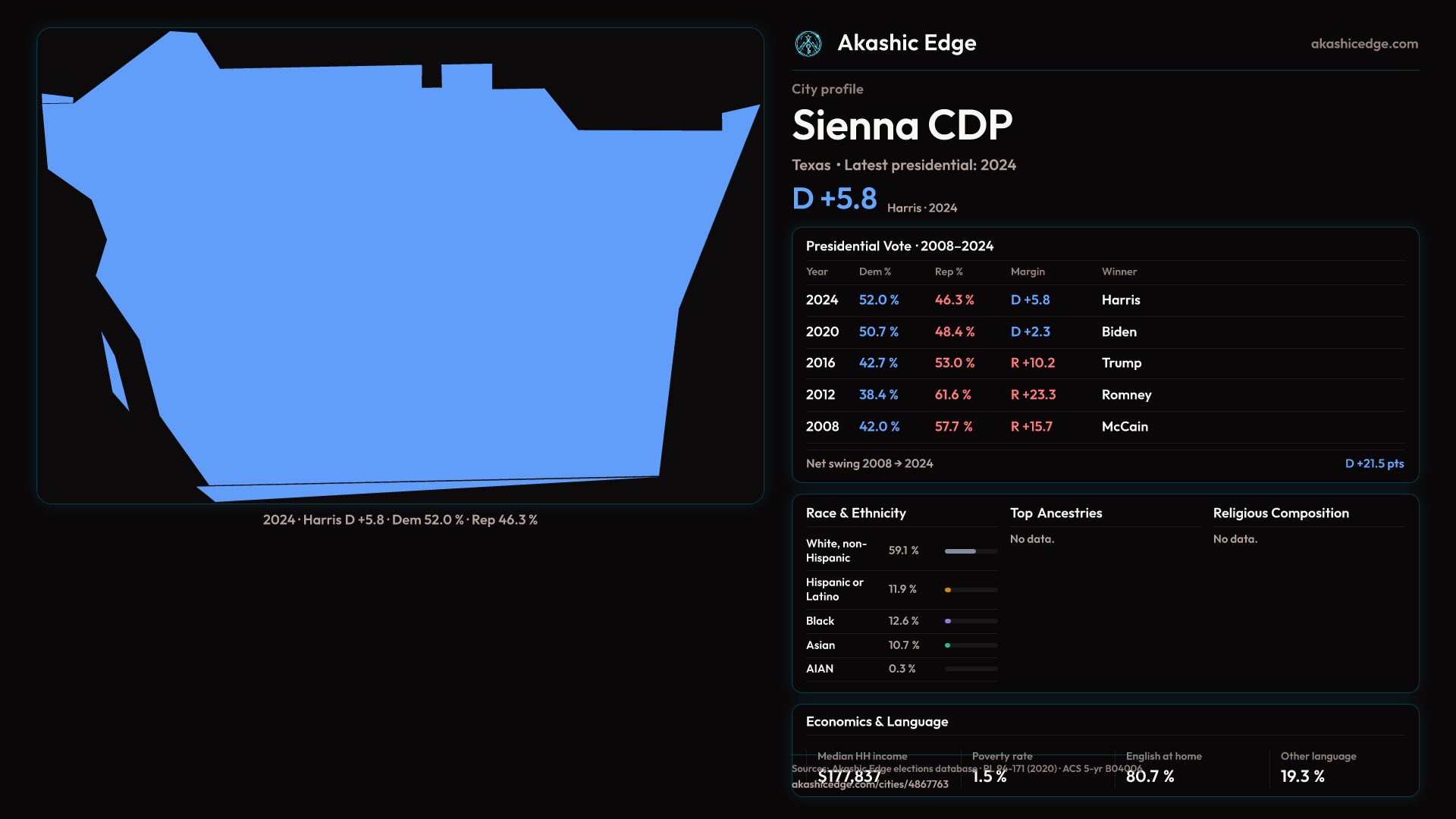Click the D +21.5 pts net swing value
This screenshot has width=1456, height=819.
pos(1373,463)
